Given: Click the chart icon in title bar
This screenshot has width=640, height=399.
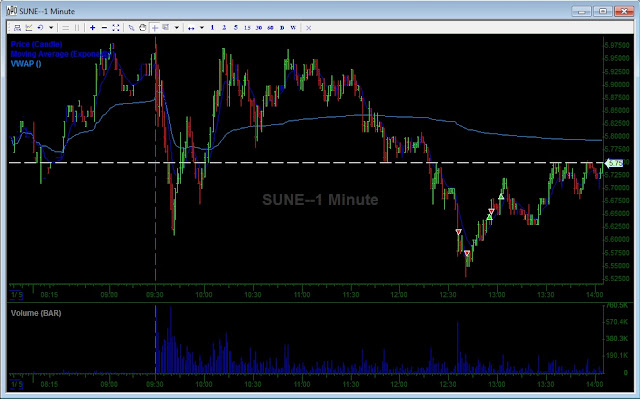Looking at the screenshot, I should (x=12, y=11).
